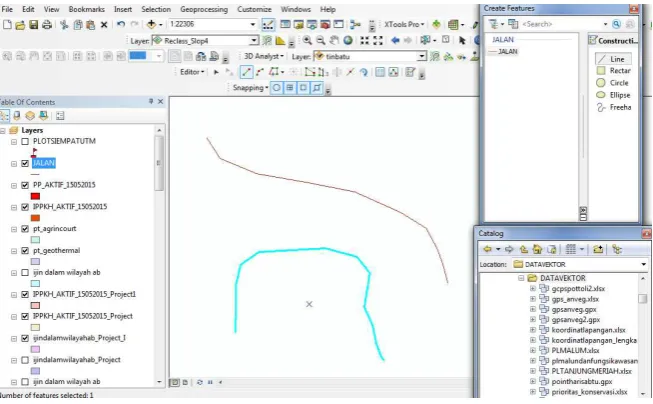Screen dimensions: 653x404
Task: Uncheck the JALAN layer checkbox
Action: click(25, 163)
